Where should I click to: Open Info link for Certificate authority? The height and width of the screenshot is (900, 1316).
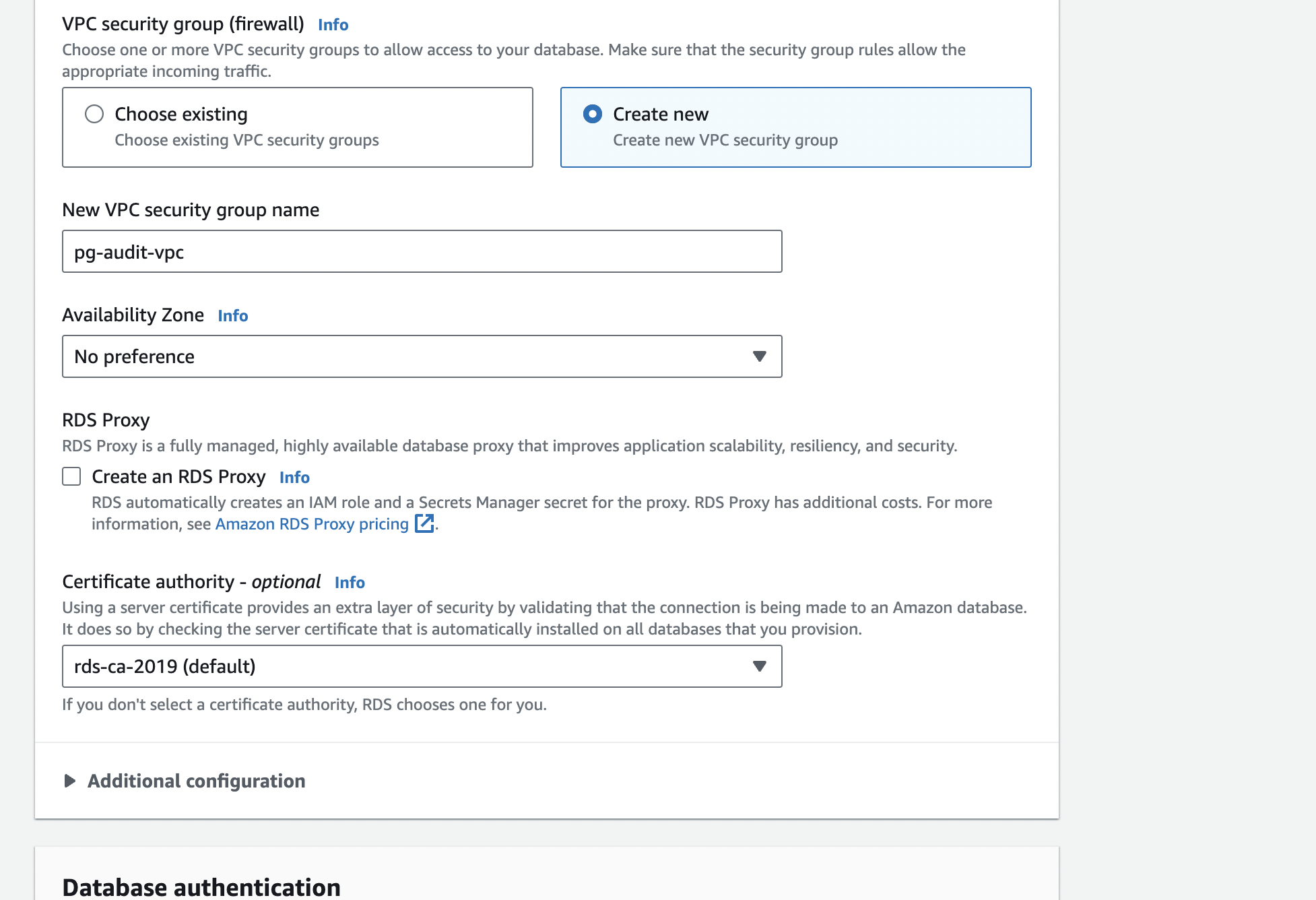(x=350, y=583)
